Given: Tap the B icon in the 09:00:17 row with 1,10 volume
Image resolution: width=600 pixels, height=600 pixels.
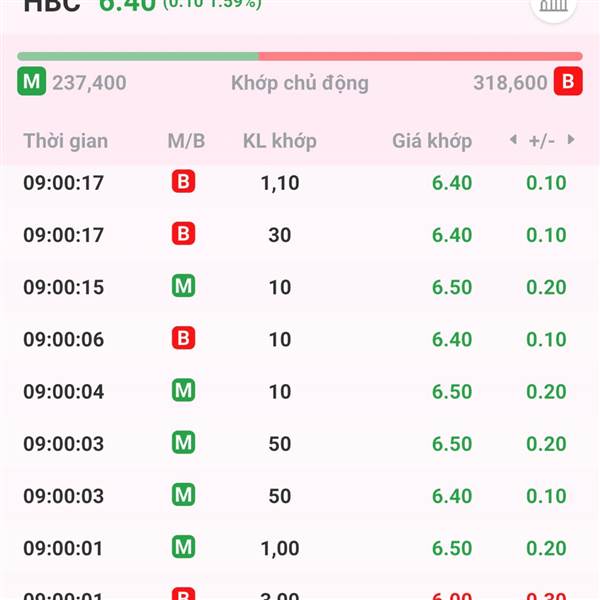Looking at the screenshot, I should [183, 181].
